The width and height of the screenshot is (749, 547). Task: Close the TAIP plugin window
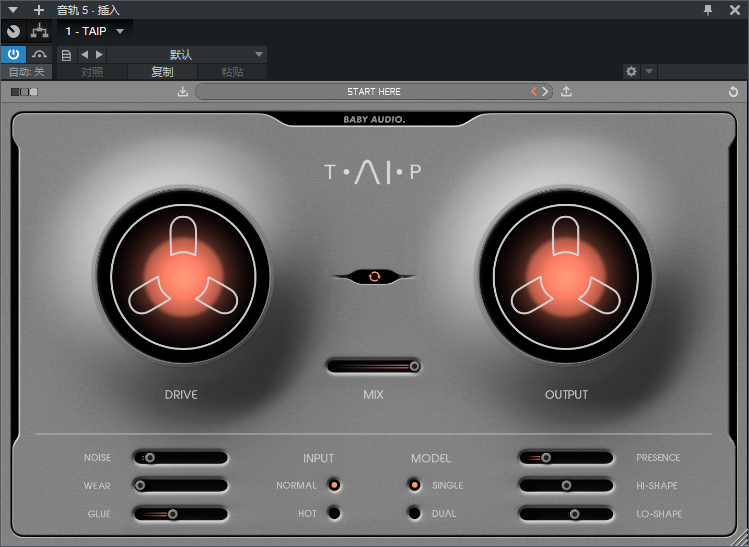pyautogui.click(x=735, y=10)
